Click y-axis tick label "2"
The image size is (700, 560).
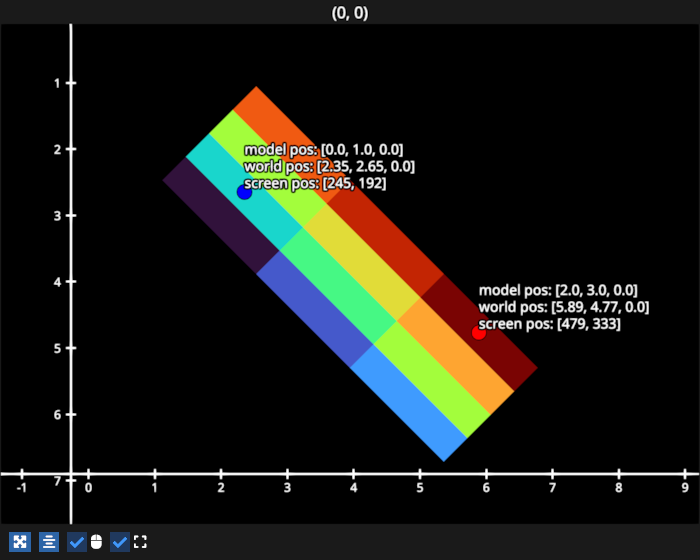(58, 150)
